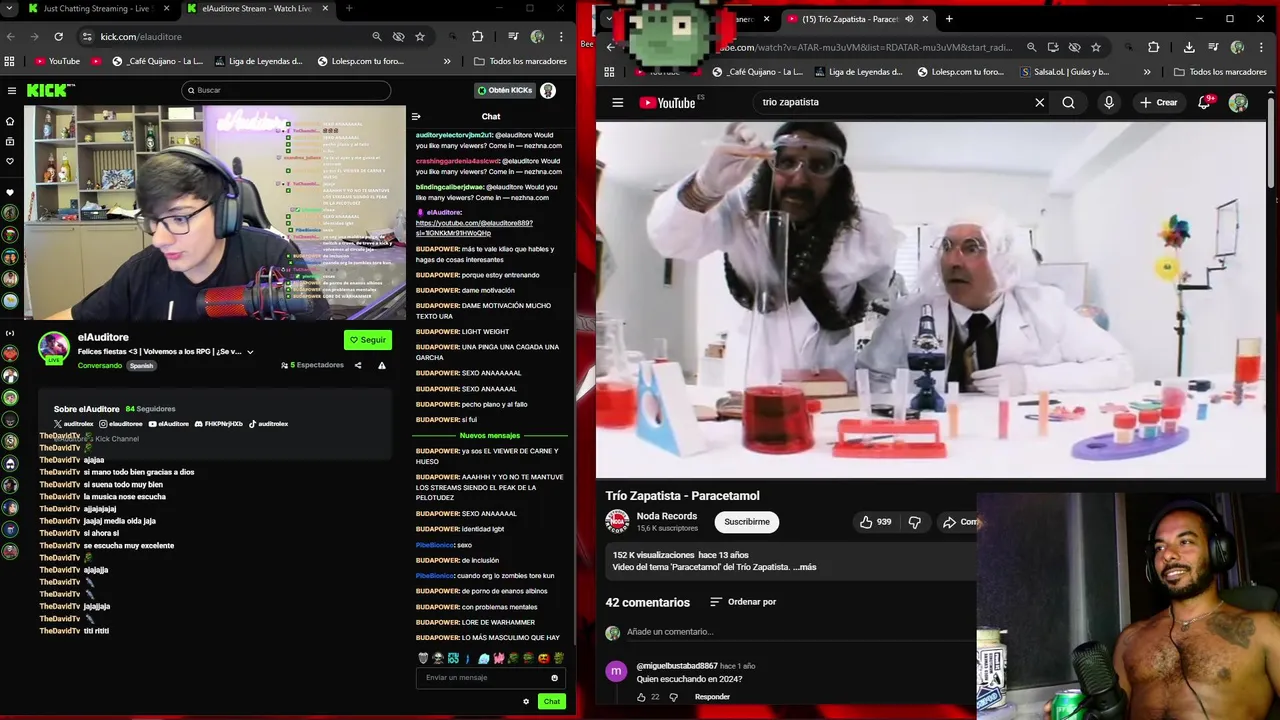This screenshot has width=1280, height=720.
Task: Open the 'Conversando' category link
Action: pos(100,365)
